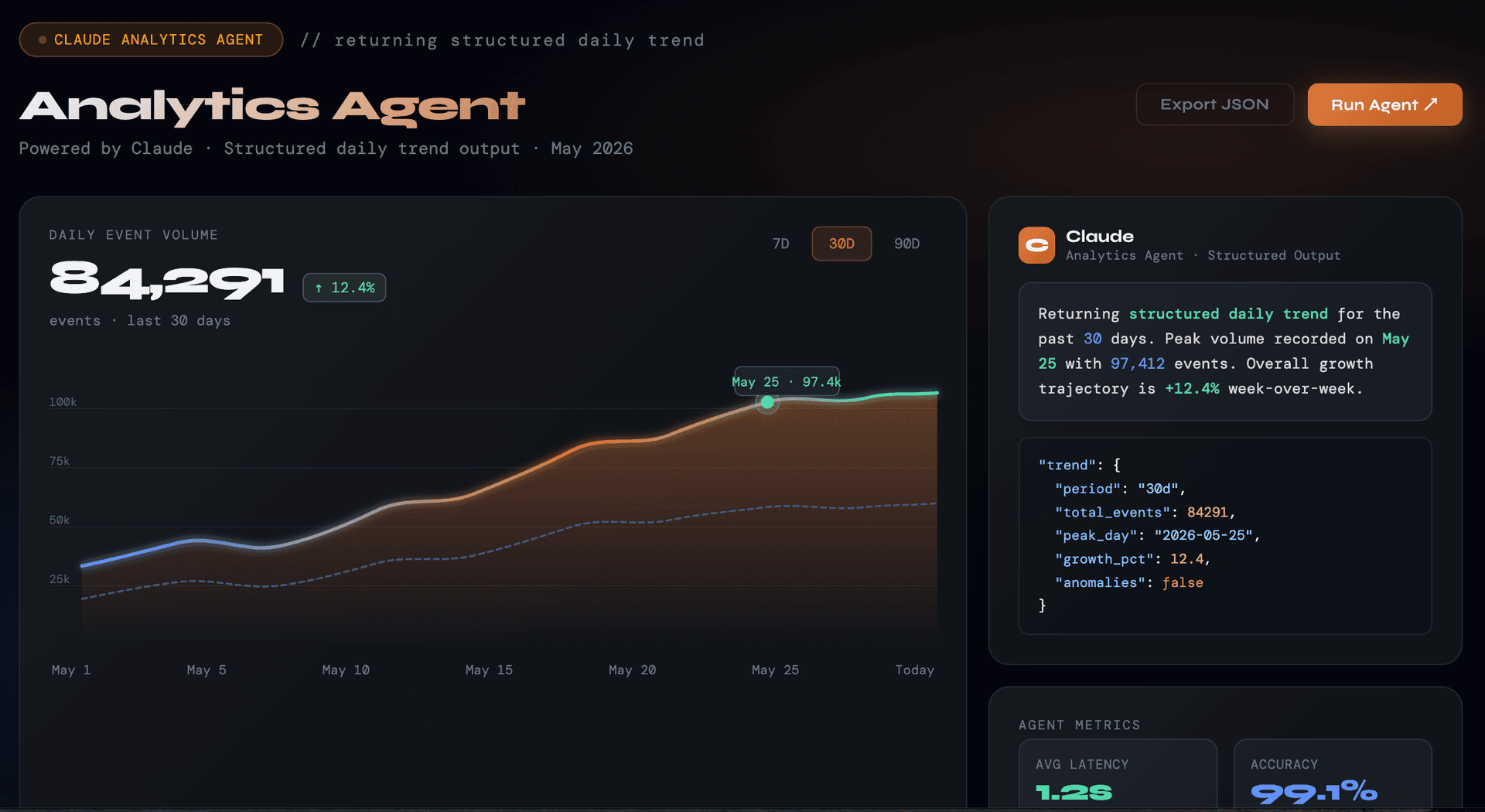
Task: Click the "growth_pct": 12.4 JSON line
Action: tap(1132, 559)
